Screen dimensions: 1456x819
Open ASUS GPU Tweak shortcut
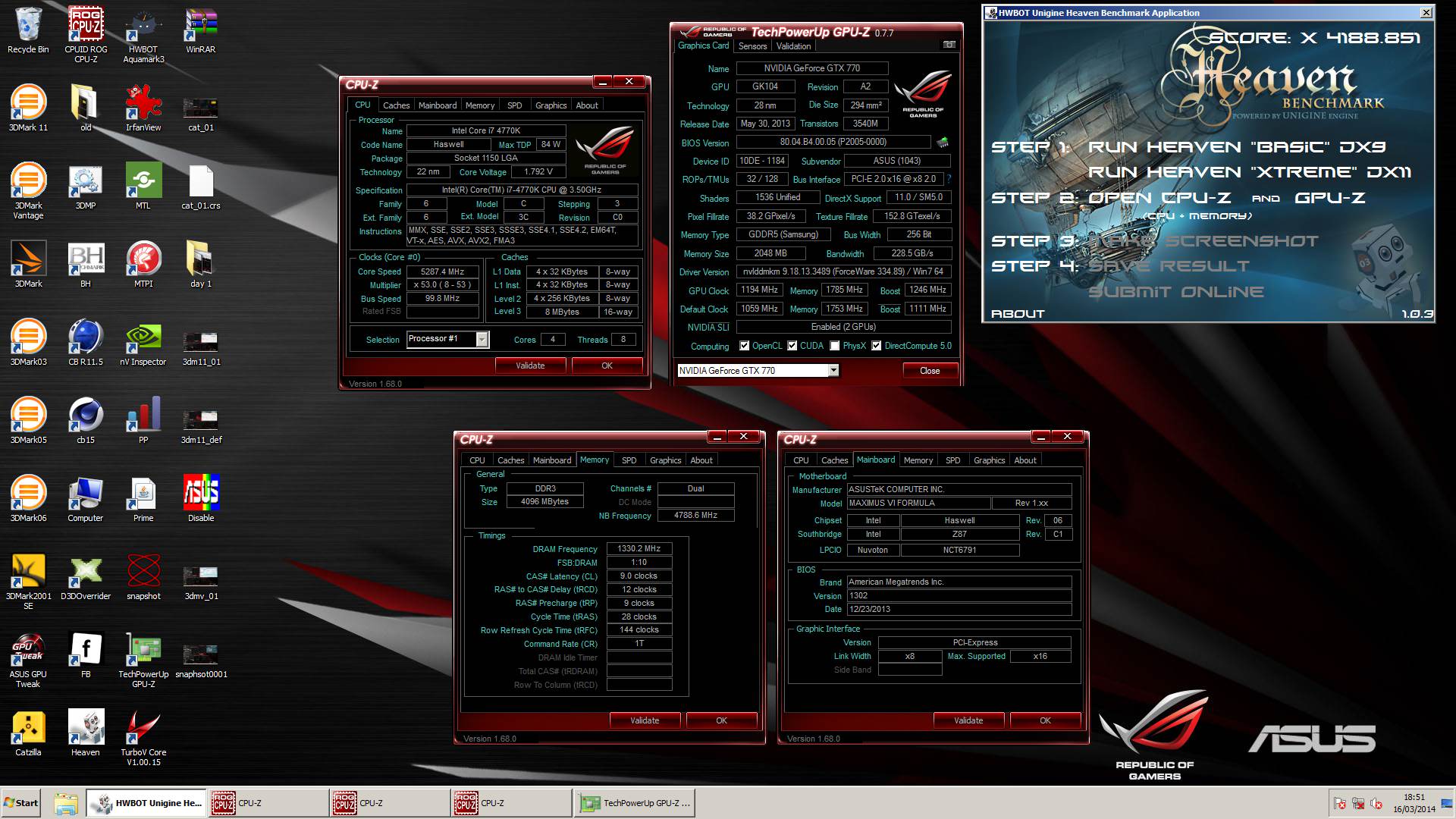coord(28,660)
